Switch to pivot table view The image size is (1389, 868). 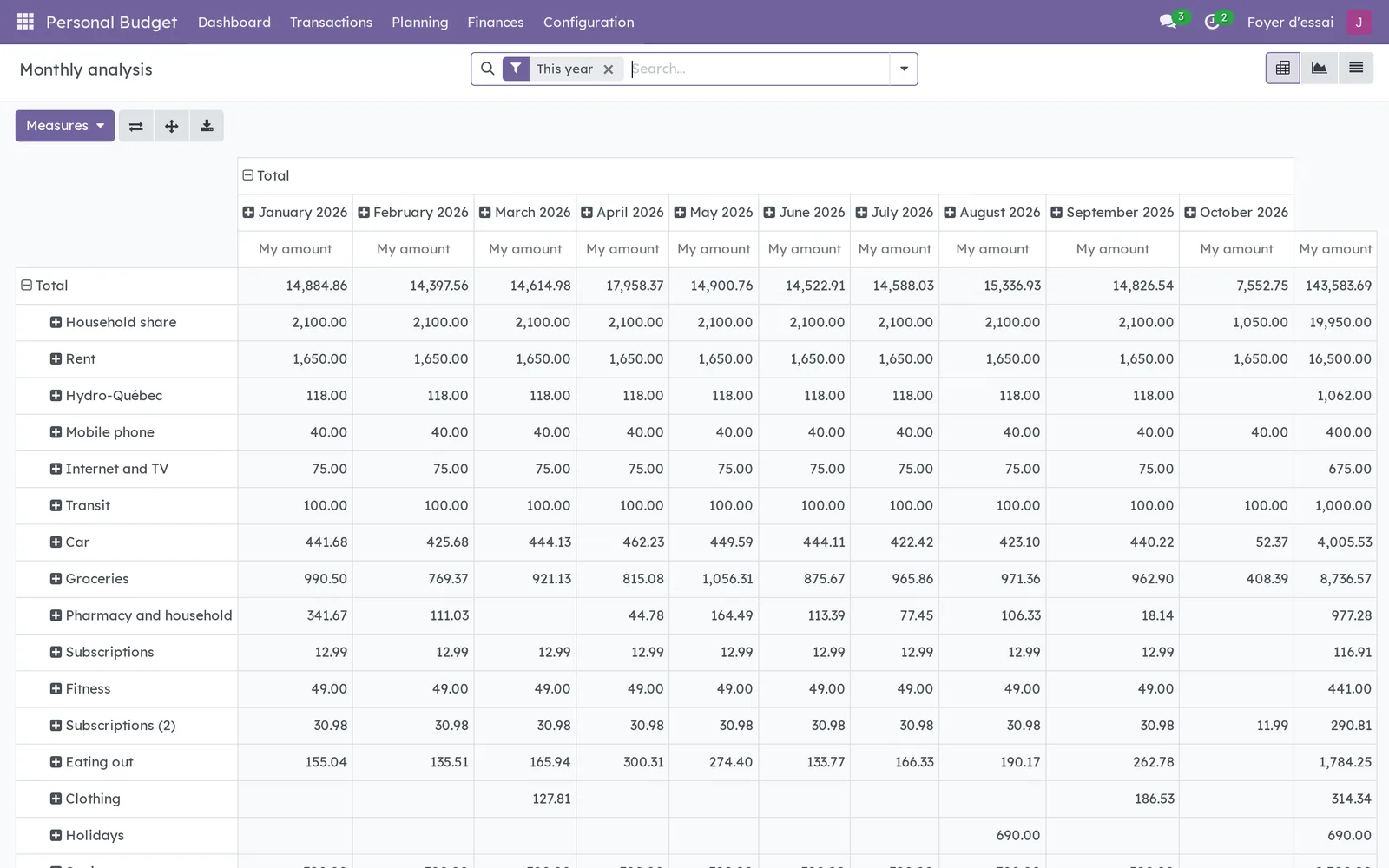(x=1283, y=68)
